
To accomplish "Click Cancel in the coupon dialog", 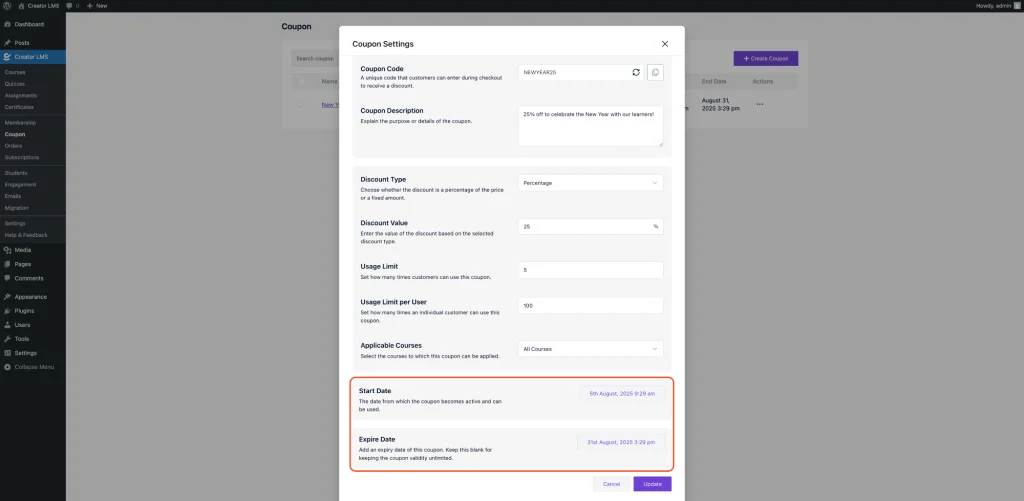I will pos(611,484).
